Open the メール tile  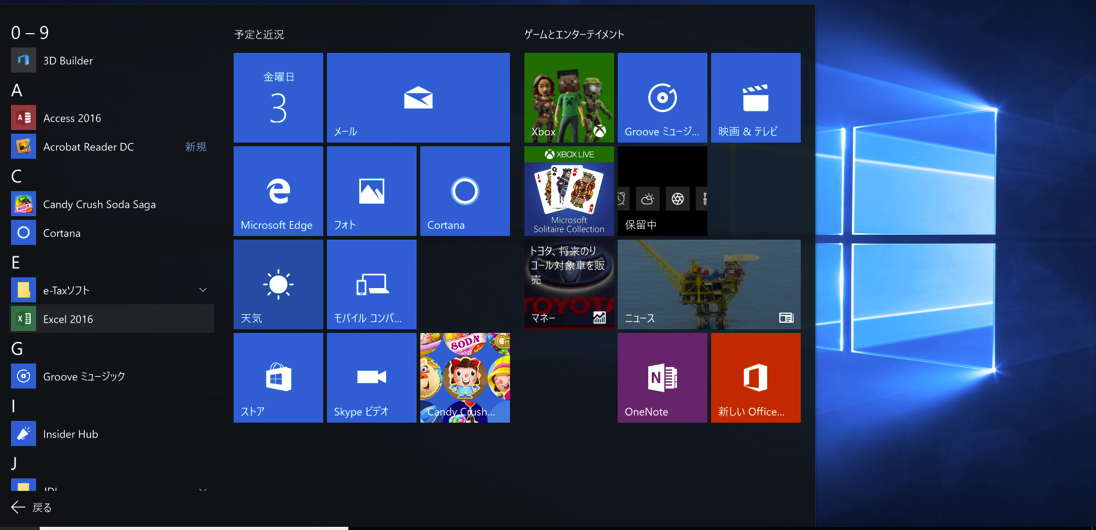(x=418, y=98)
